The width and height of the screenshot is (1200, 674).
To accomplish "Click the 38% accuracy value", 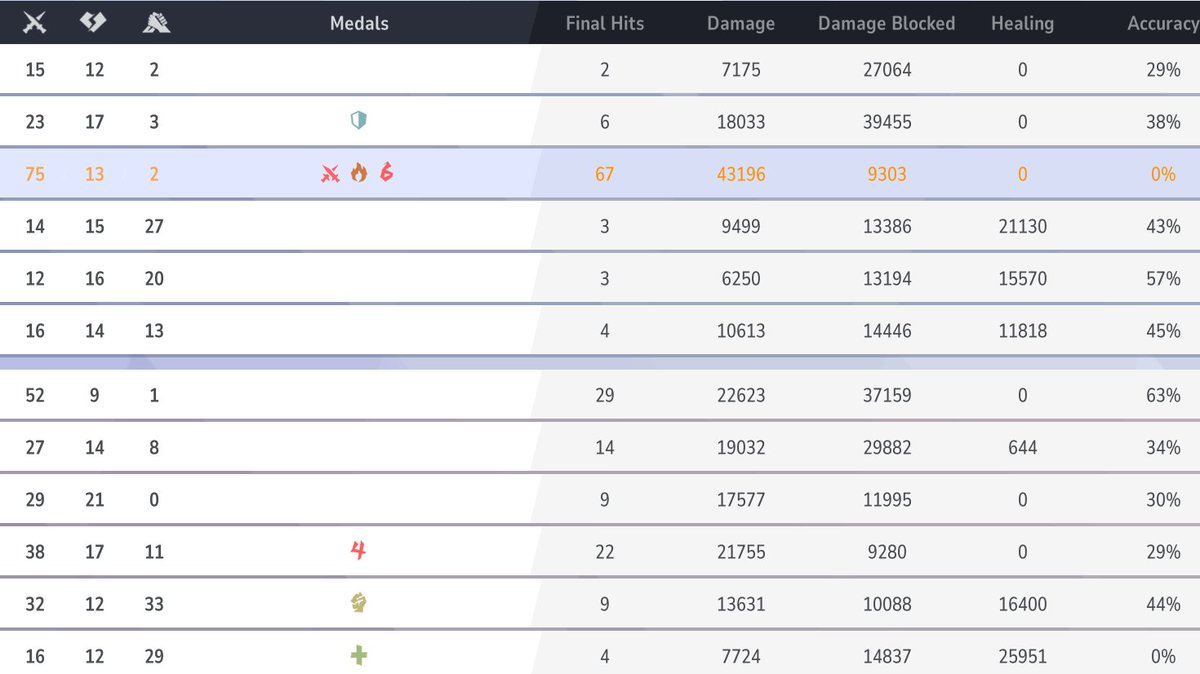I will [1163, 122].
